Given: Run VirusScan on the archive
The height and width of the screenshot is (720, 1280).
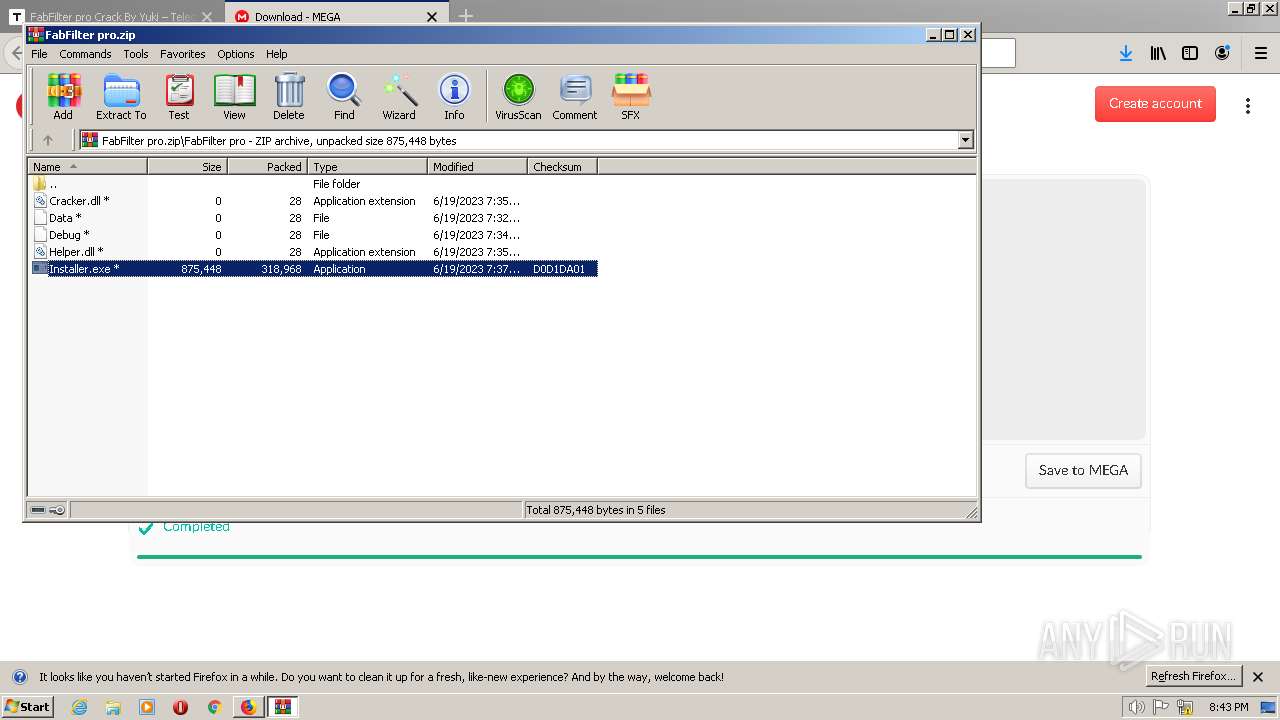Looking at the screenshot, I should (x=518, y=97).
